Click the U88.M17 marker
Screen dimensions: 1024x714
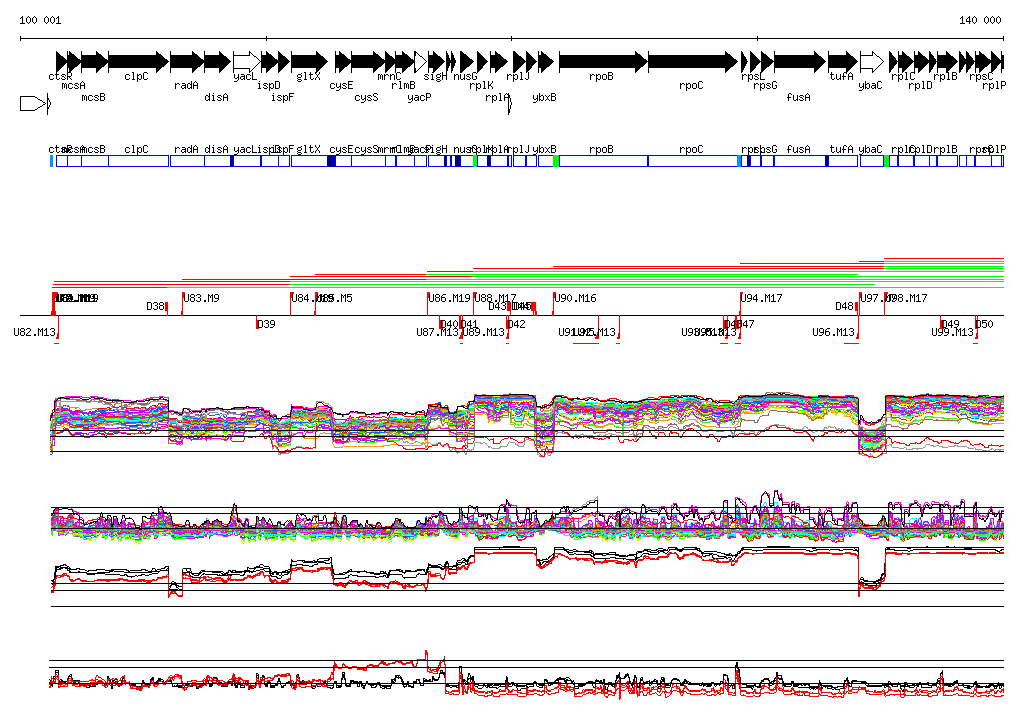tap(495, 298)
